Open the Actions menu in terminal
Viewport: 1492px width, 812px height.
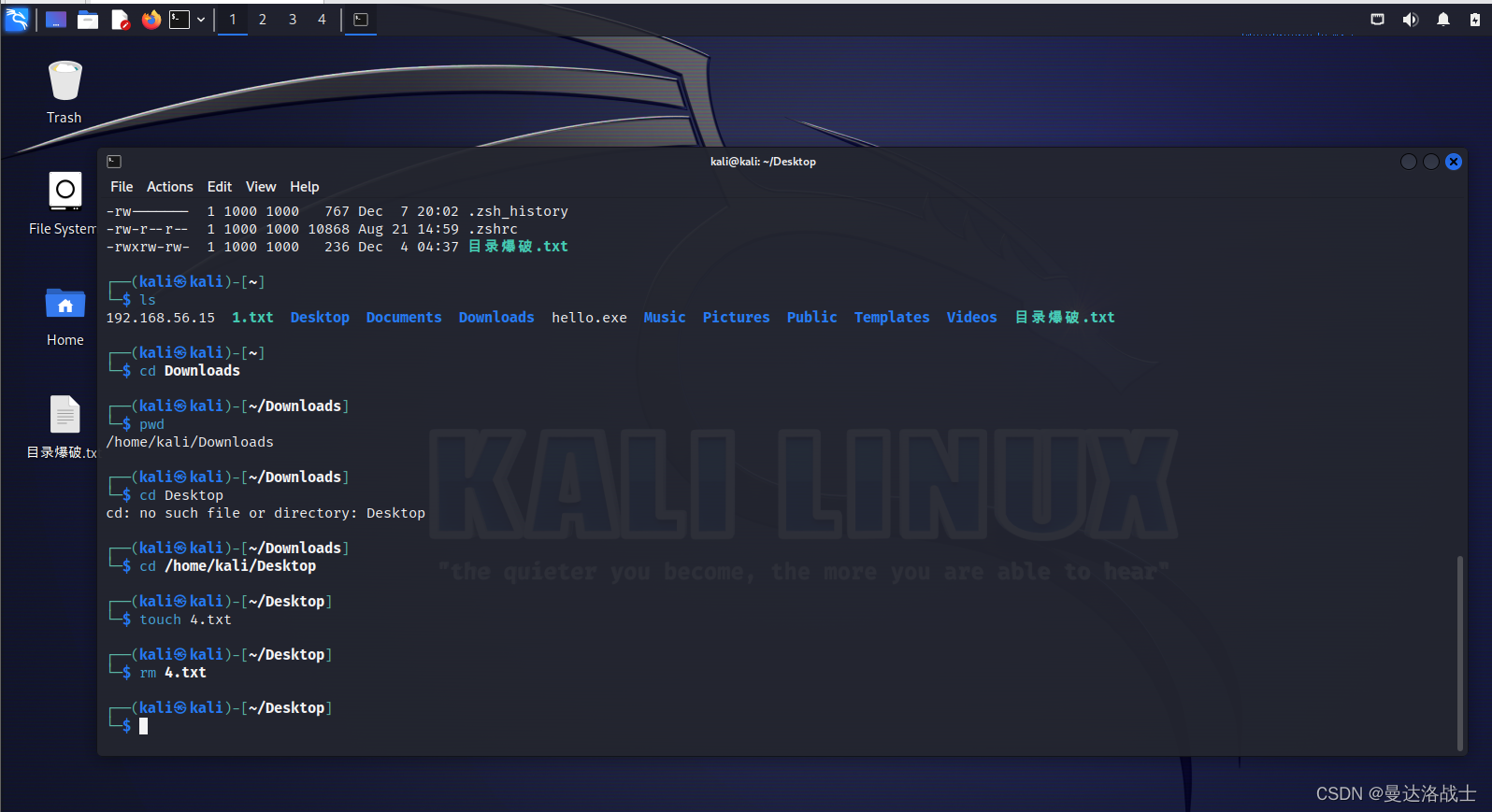[x=169, y=187]
